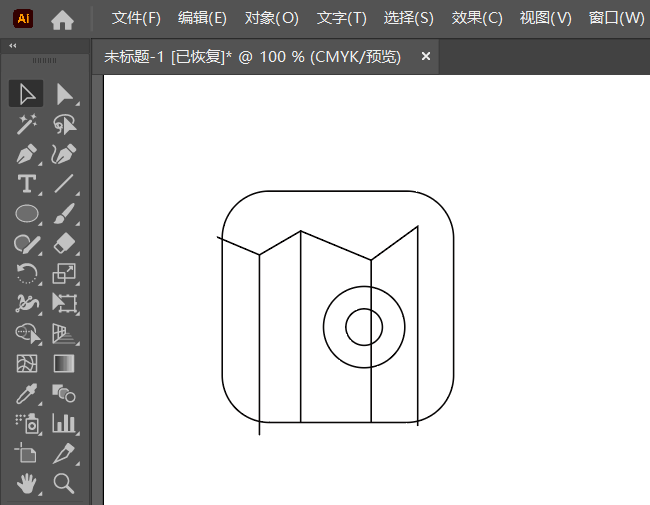Activate the Free Transform tool
This screenshot has width=650, height=505.
(x=65, y=303)
